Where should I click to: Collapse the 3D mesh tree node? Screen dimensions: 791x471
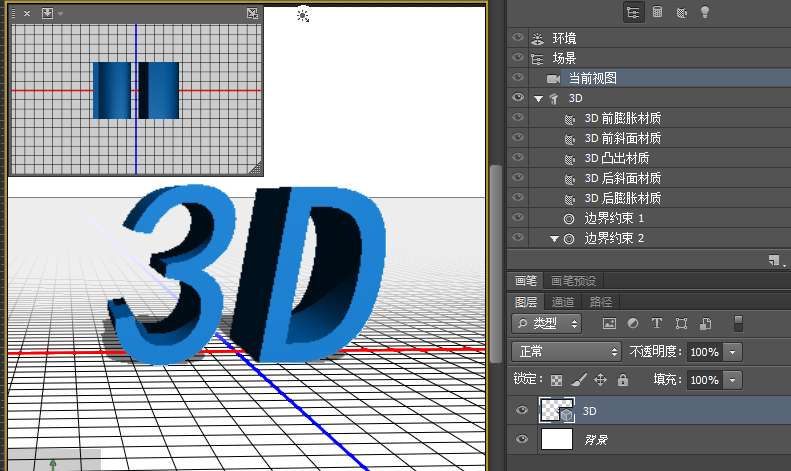tap(538, 99)
